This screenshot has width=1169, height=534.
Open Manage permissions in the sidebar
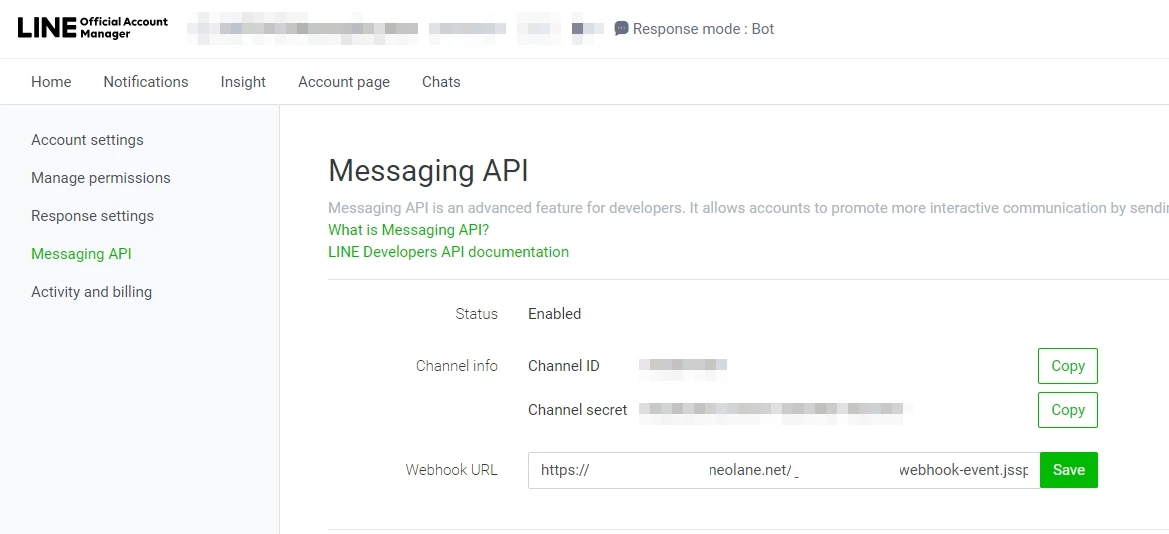[101, 178]
